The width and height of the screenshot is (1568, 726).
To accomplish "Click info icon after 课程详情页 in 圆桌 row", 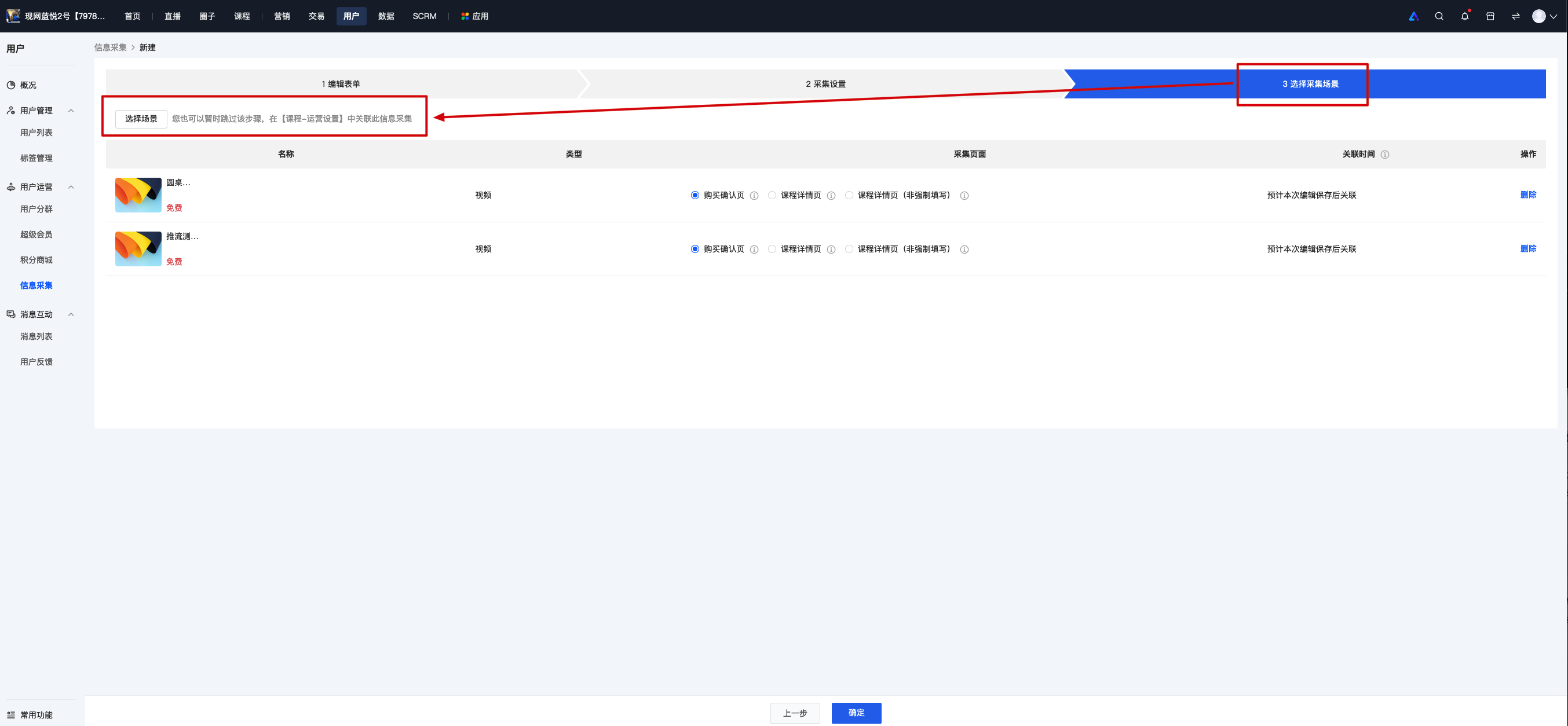I will (x=831, y=196).
